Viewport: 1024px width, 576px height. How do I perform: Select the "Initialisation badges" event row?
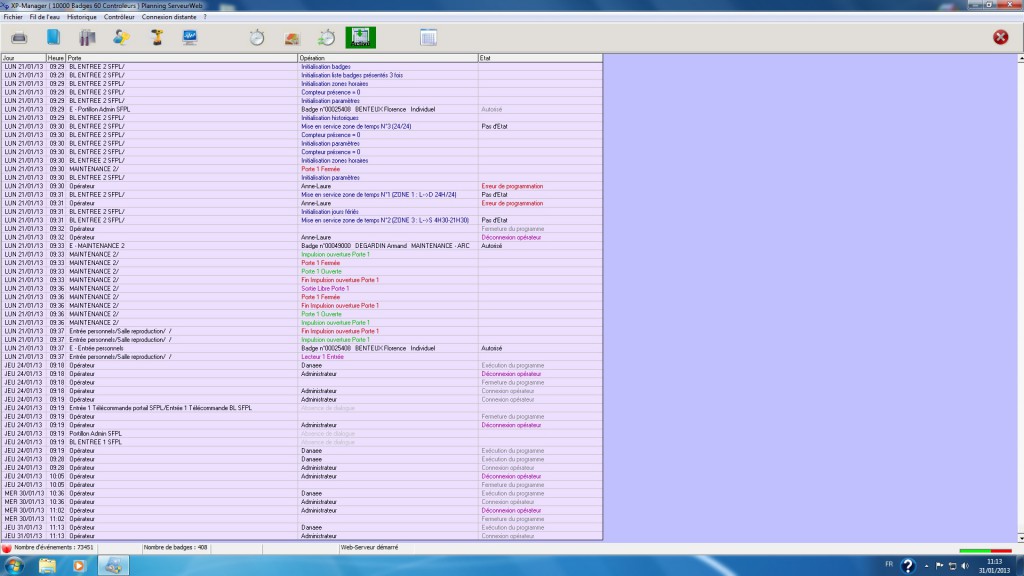[302, 67]
